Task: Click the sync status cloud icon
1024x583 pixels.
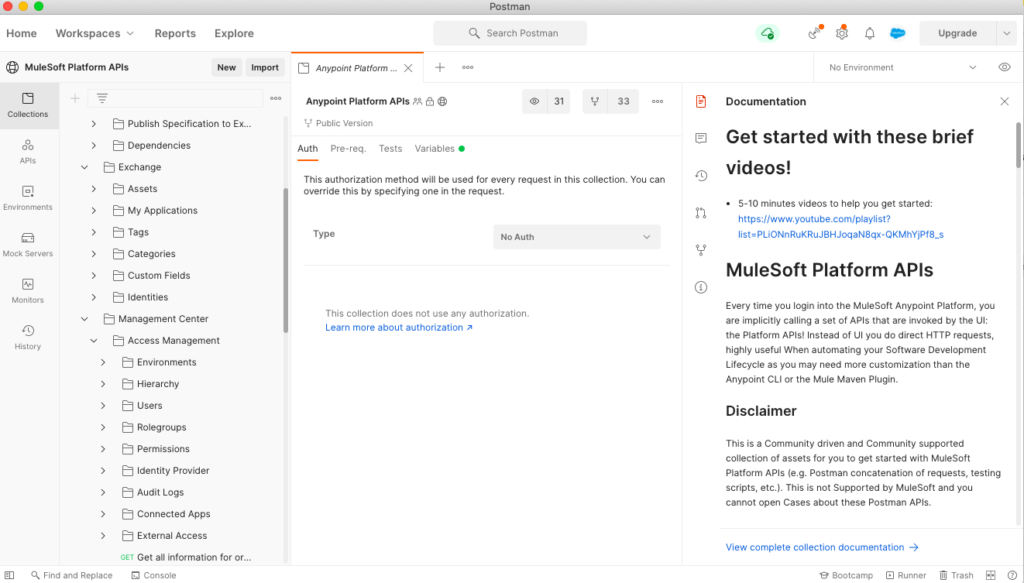Action: [767, 33]
